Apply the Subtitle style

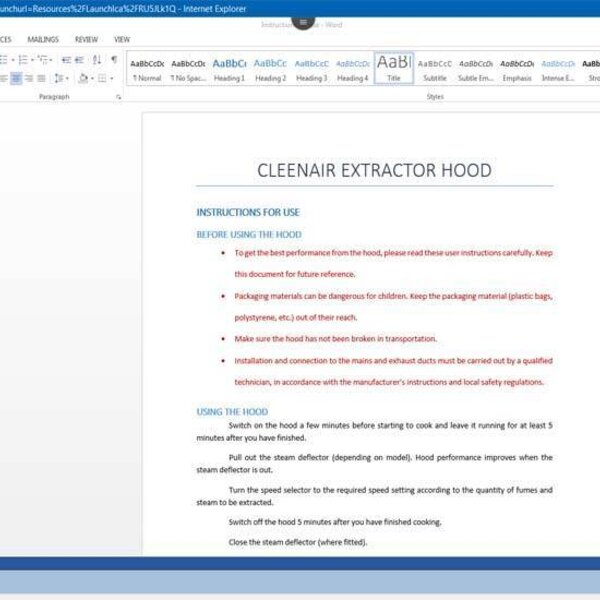tap(435, 69)
